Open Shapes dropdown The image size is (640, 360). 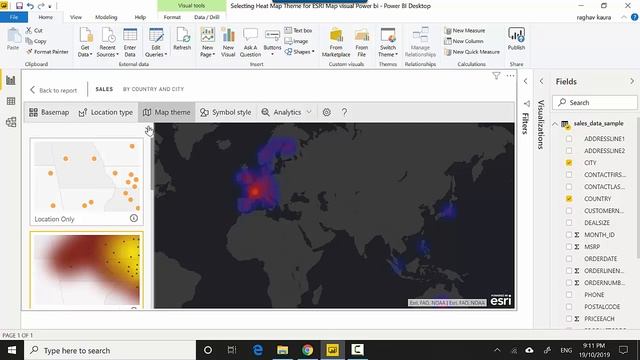point(300,52)
